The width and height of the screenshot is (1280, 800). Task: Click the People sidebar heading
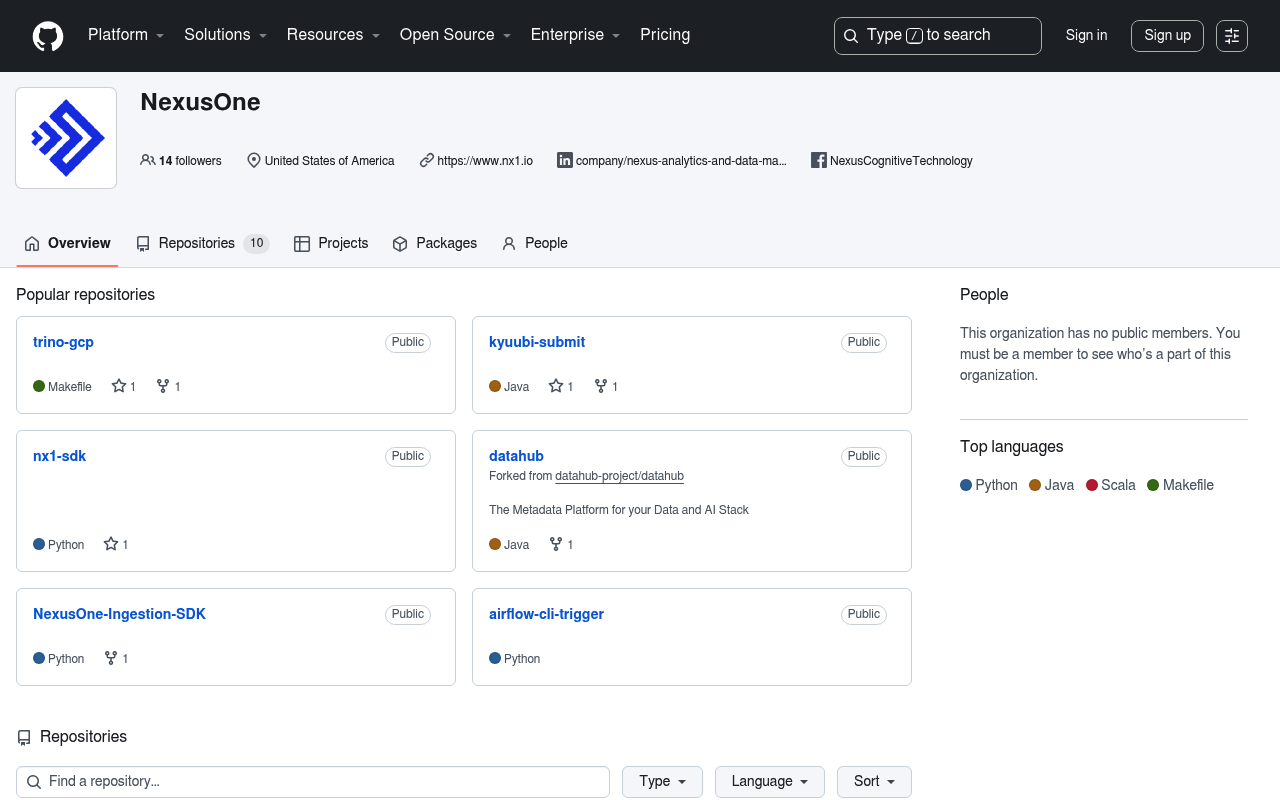click(x=984, y=295)
